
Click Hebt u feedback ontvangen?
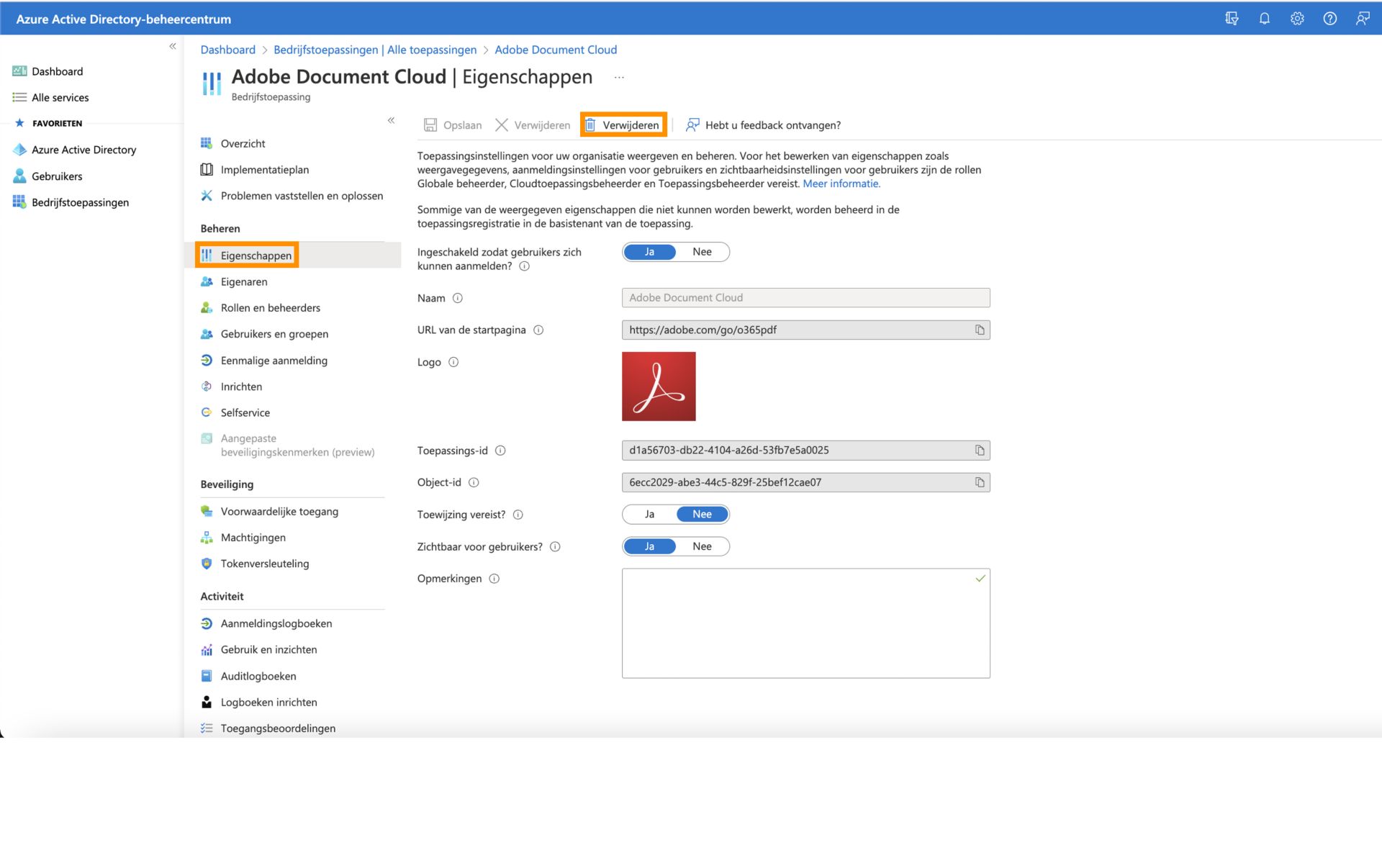[x=763, y=125]
